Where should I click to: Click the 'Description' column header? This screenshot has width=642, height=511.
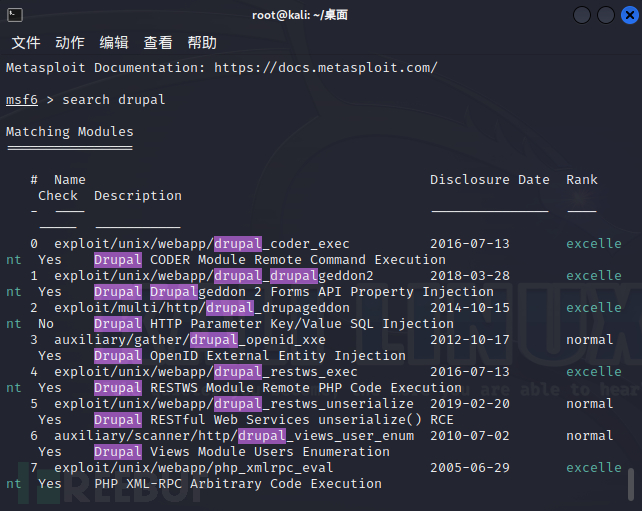coord(138,195)
